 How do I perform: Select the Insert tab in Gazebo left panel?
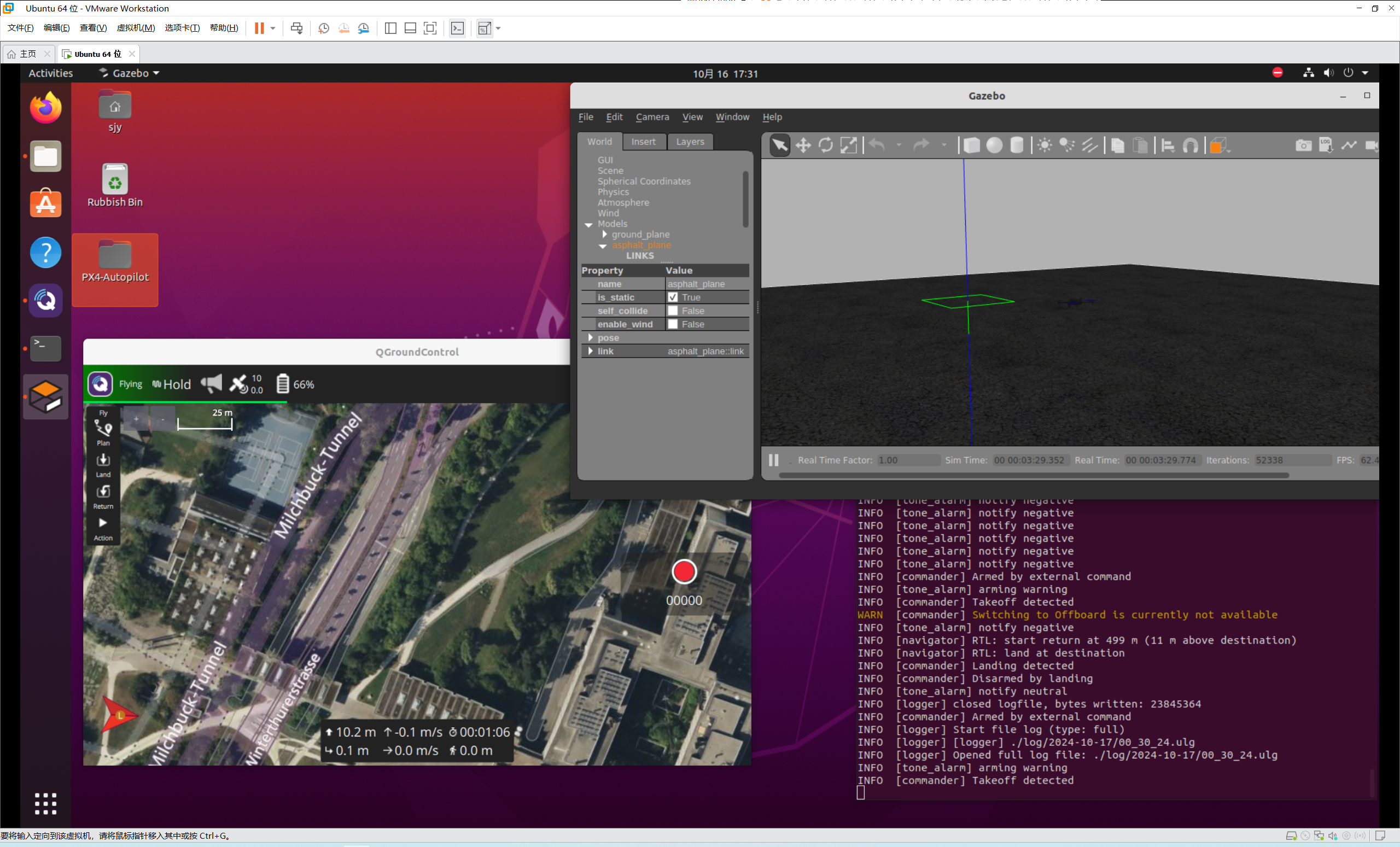pyautogui.click(x=643, y=141)
